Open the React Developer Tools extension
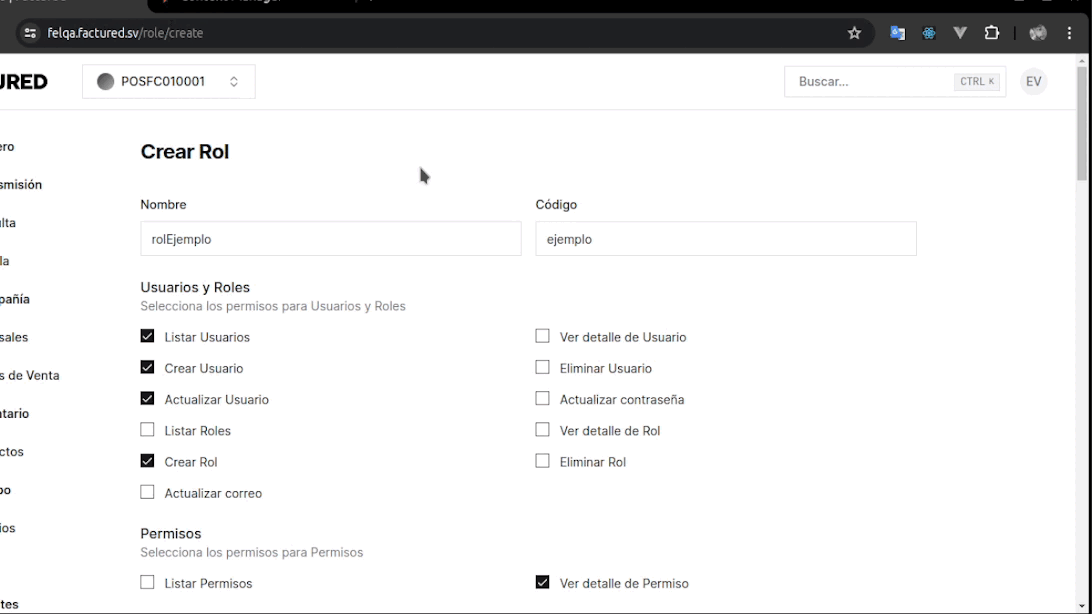Screen dimensions: 1092x614 (x=929, y=33)
